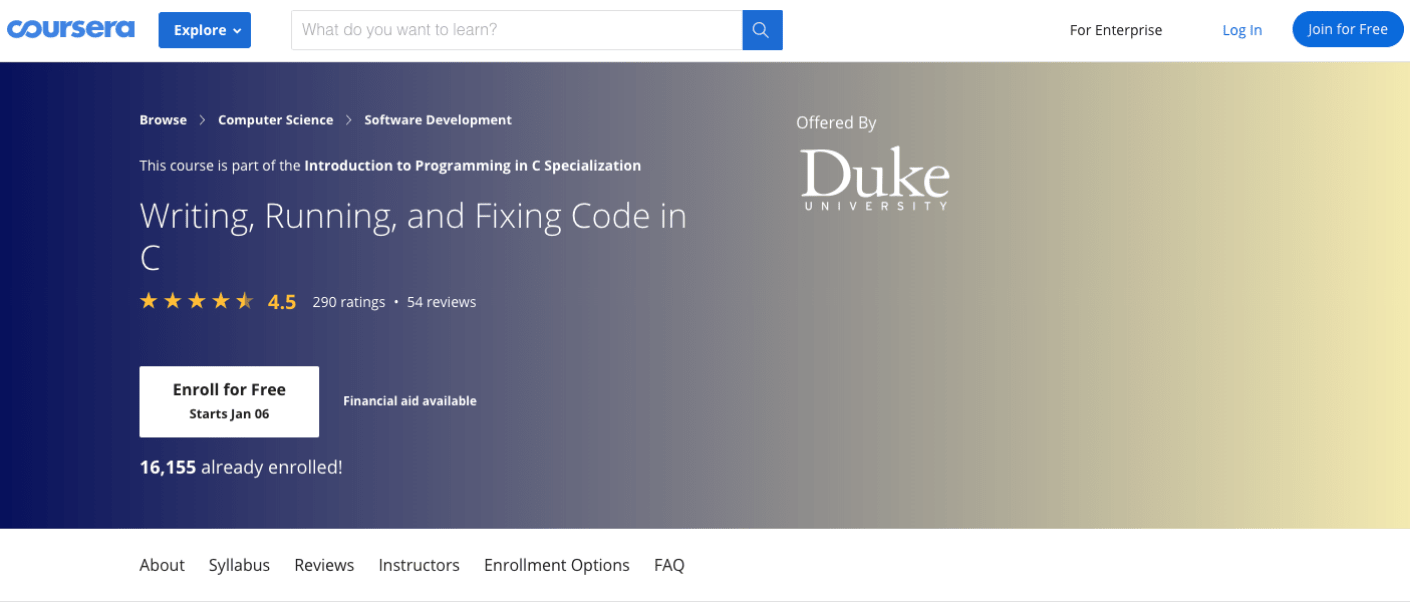
Task: Open Introduction to Programming in C Specialization
Action: click(472, 166)
